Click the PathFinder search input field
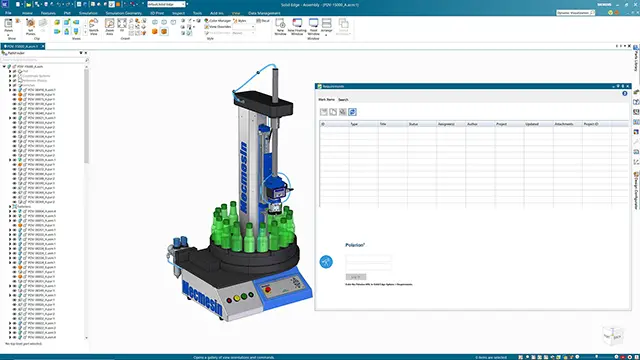640x360 pixels. [45, 60]
